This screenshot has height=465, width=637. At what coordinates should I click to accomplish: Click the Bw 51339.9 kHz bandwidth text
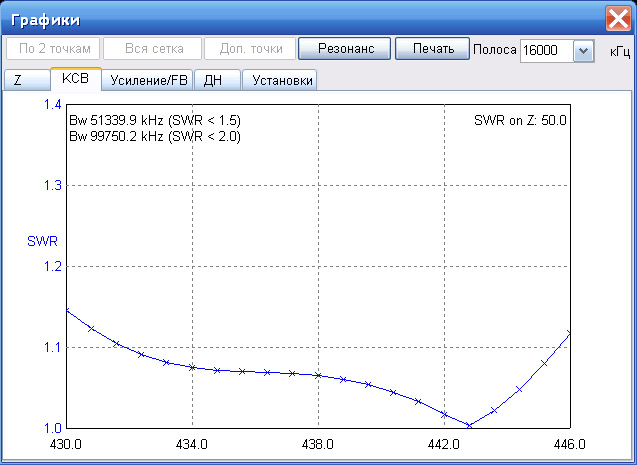[x=154, y=121]
